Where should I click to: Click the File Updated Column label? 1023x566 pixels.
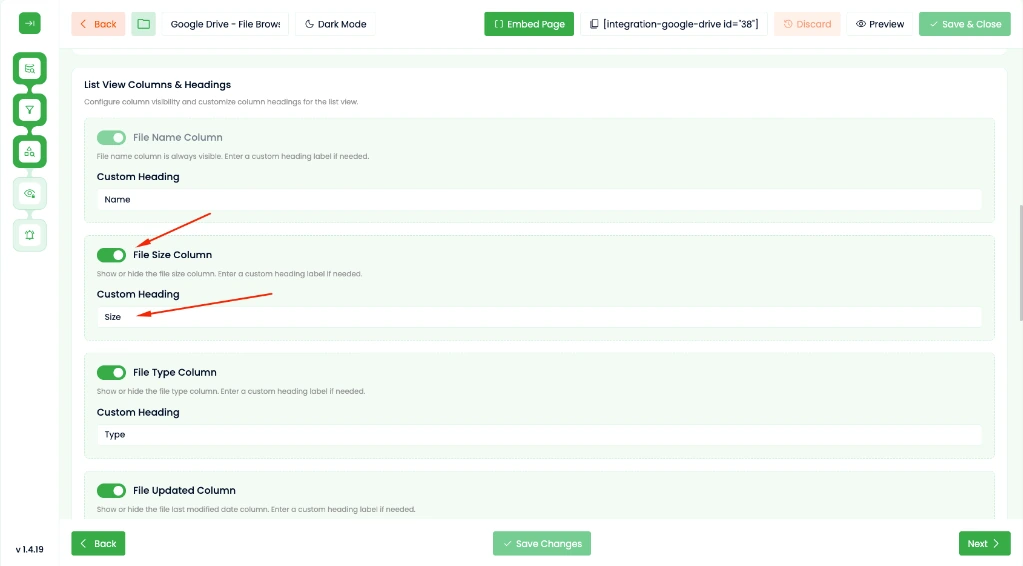[184, 490]
